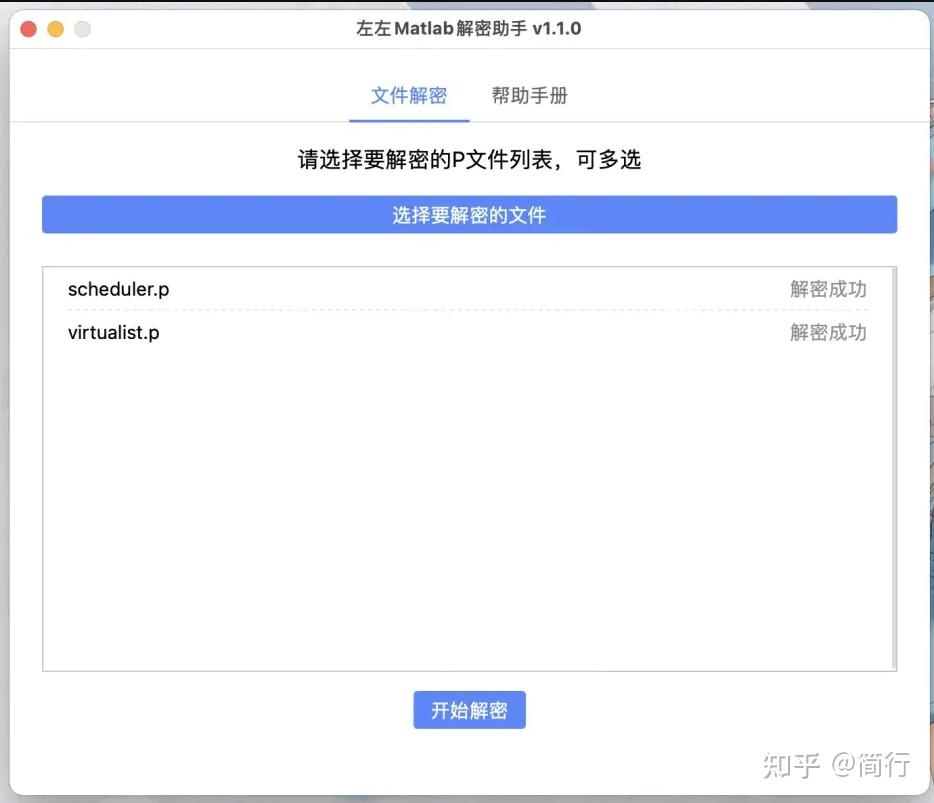
Task: Click the window title 左左Matlab解密助手 v1.1.0
Action: click(x=466, y=29)
